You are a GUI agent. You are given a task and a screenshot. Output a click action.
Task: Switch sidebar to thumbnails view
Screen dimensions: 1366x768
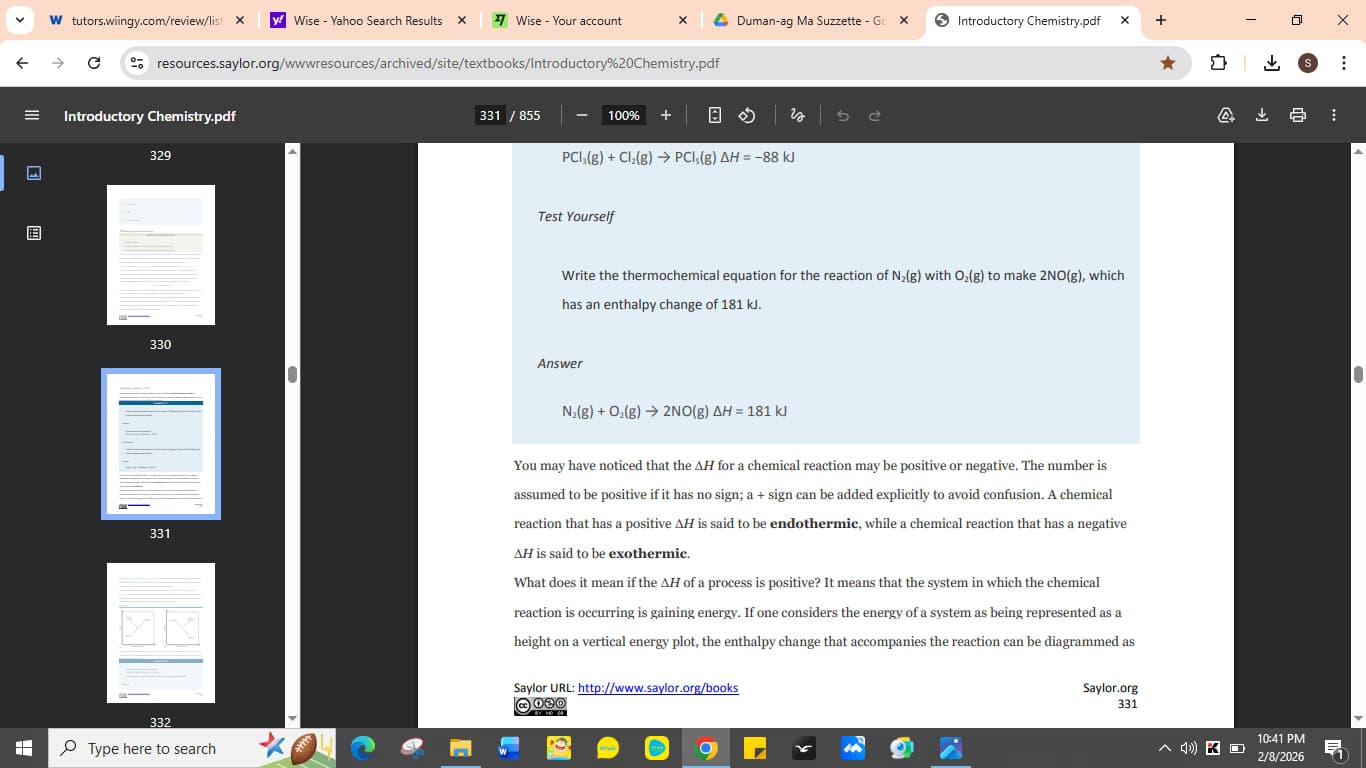[x=33, y=173]
